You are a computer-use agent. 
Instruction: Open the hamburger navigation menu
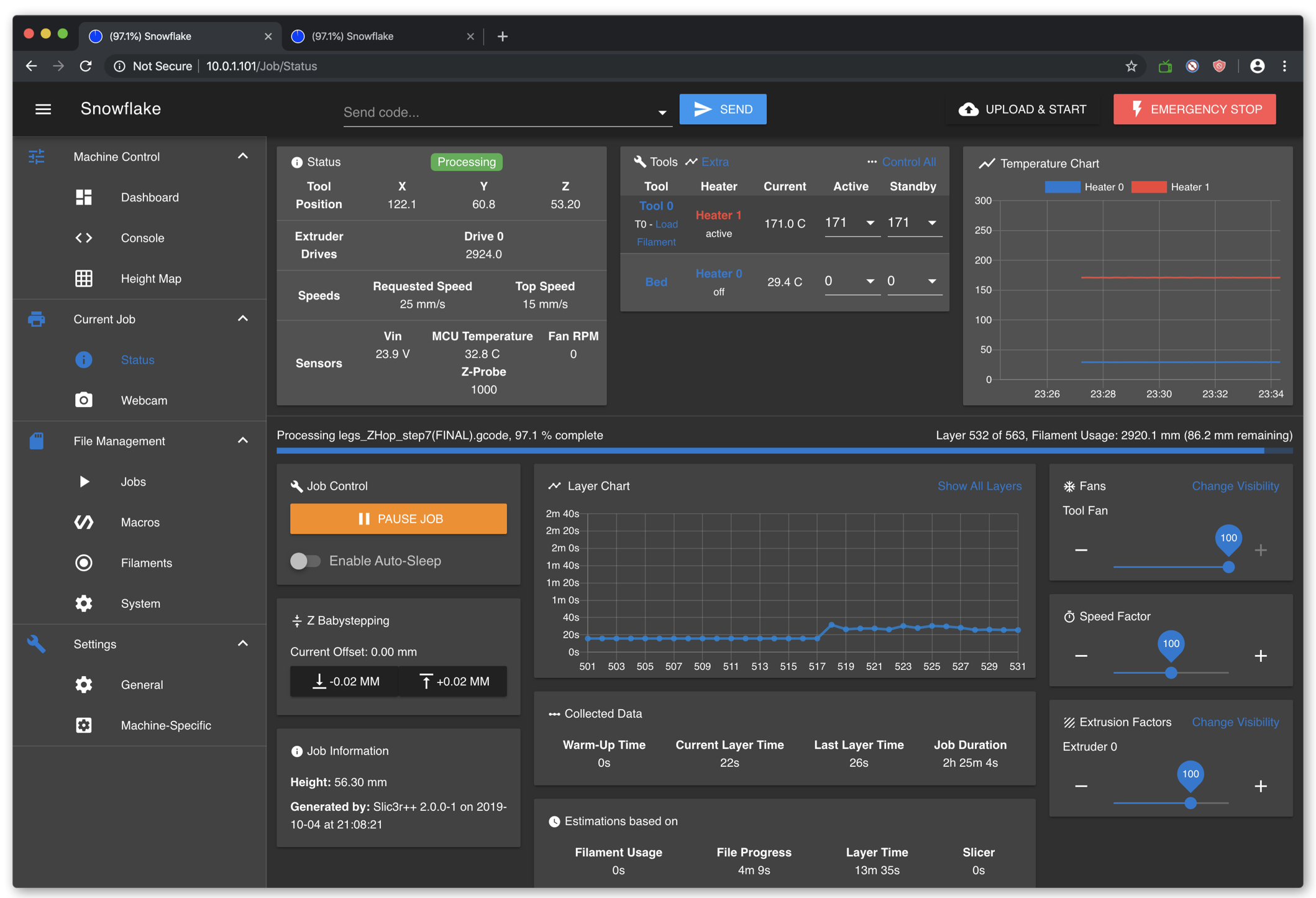click(43, 109)
